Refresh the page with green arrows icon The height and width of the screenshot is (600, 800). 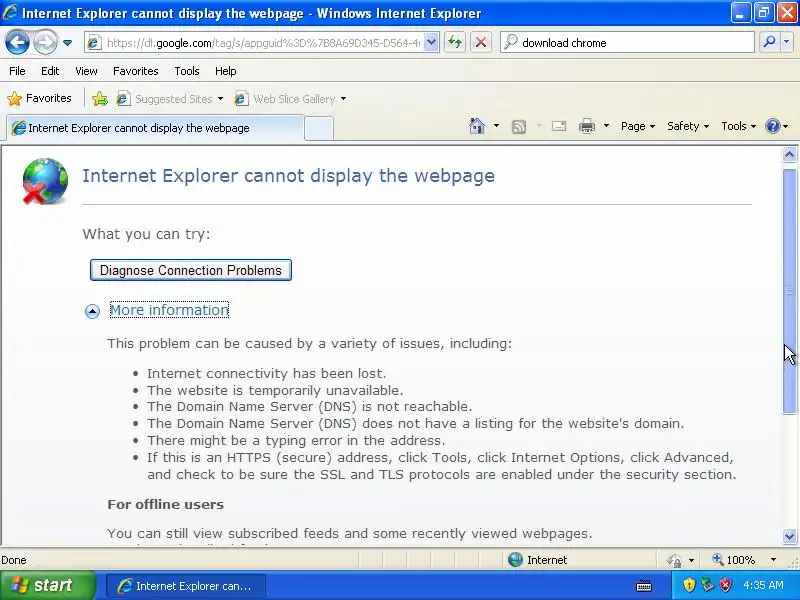455,42
